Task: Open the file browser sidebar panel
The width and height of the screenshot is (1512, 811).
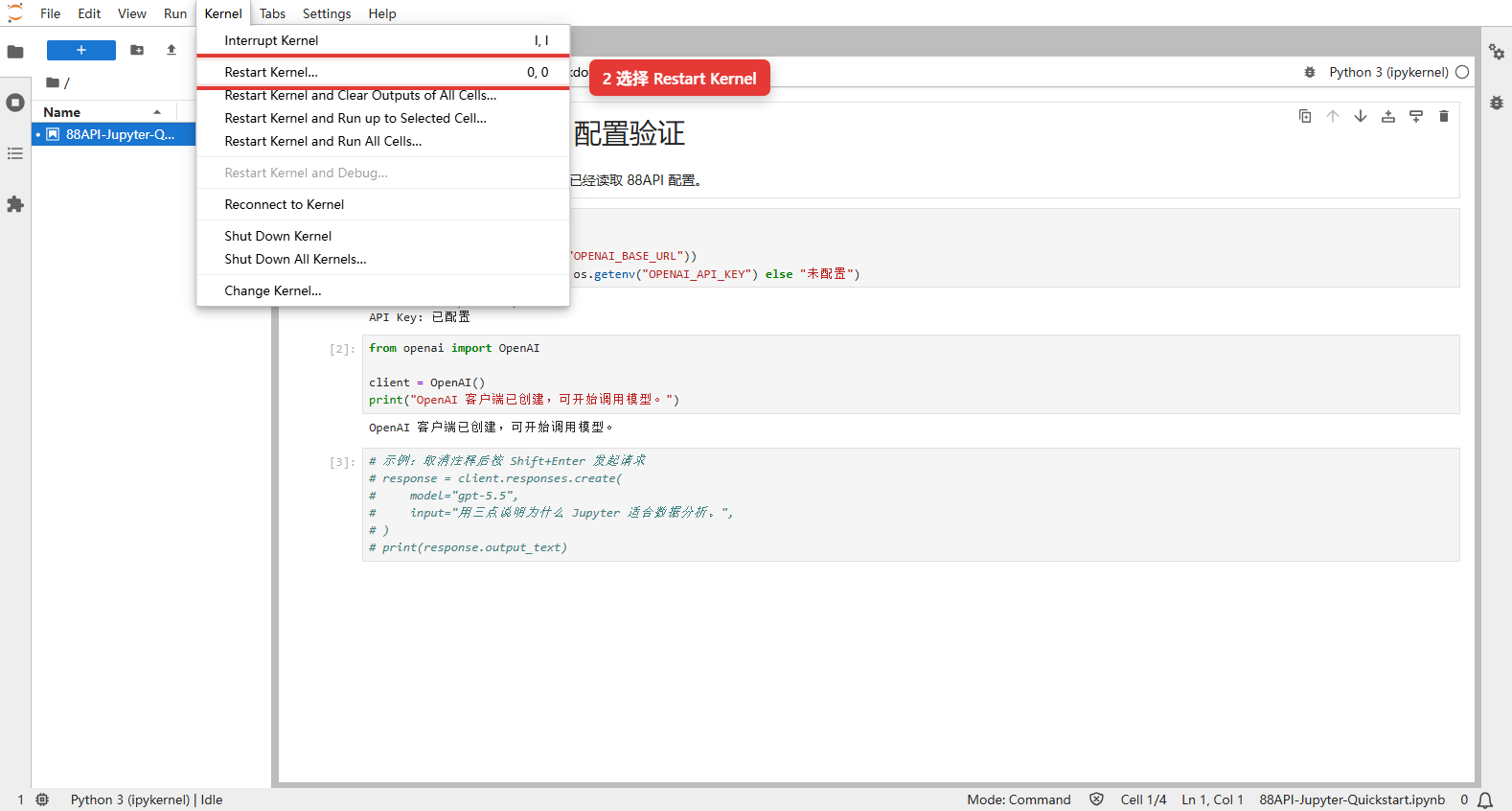Action: tap(15, 52)
